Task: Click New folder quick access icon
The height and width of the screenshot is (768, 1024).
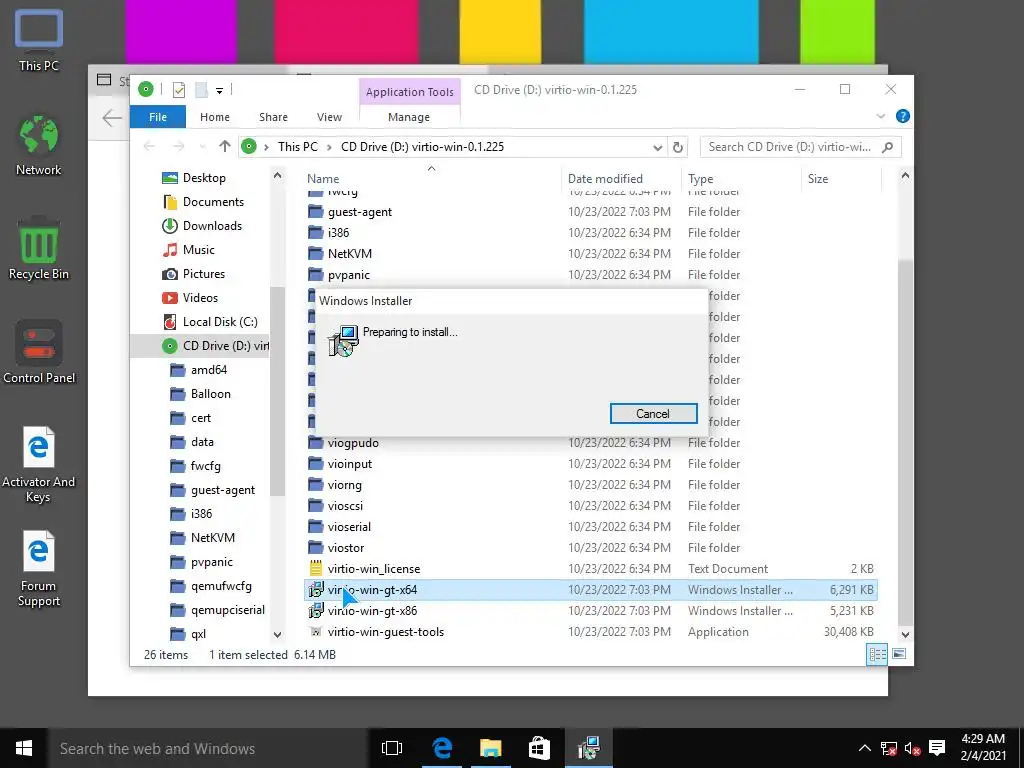Action: (201, 89)
